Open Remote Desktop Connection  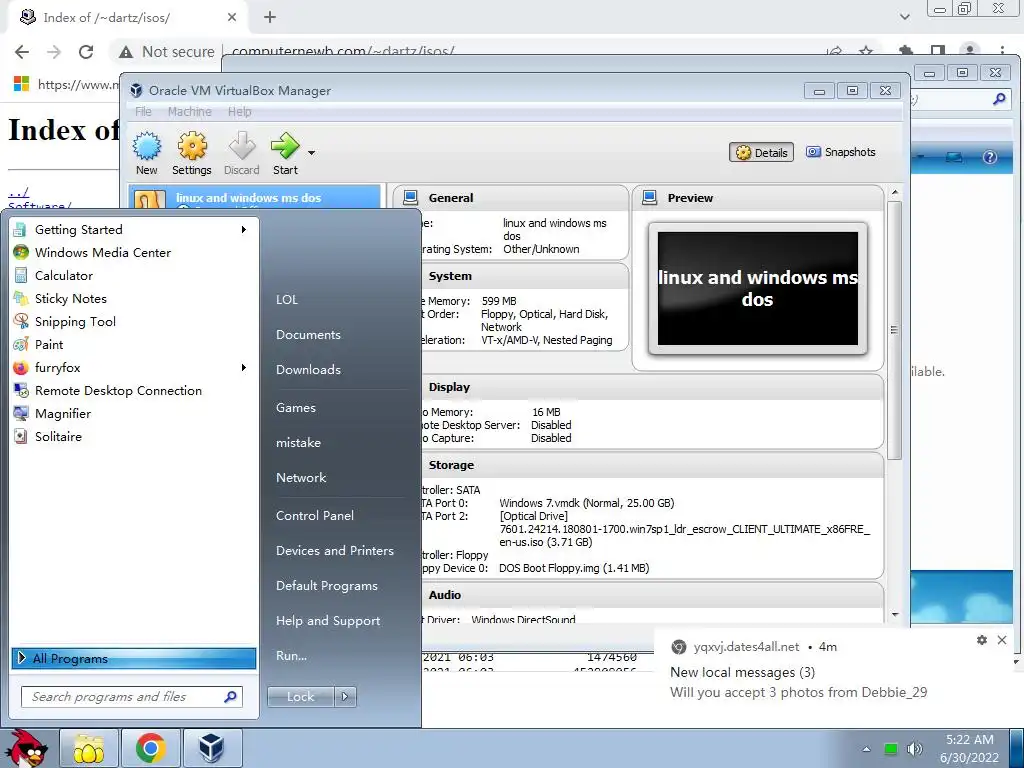(131, 391)
